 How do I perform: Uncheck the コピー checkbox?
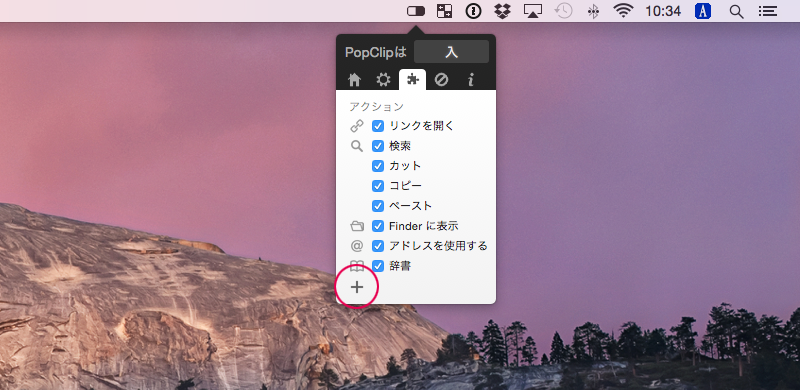click(x=378, y=186)
